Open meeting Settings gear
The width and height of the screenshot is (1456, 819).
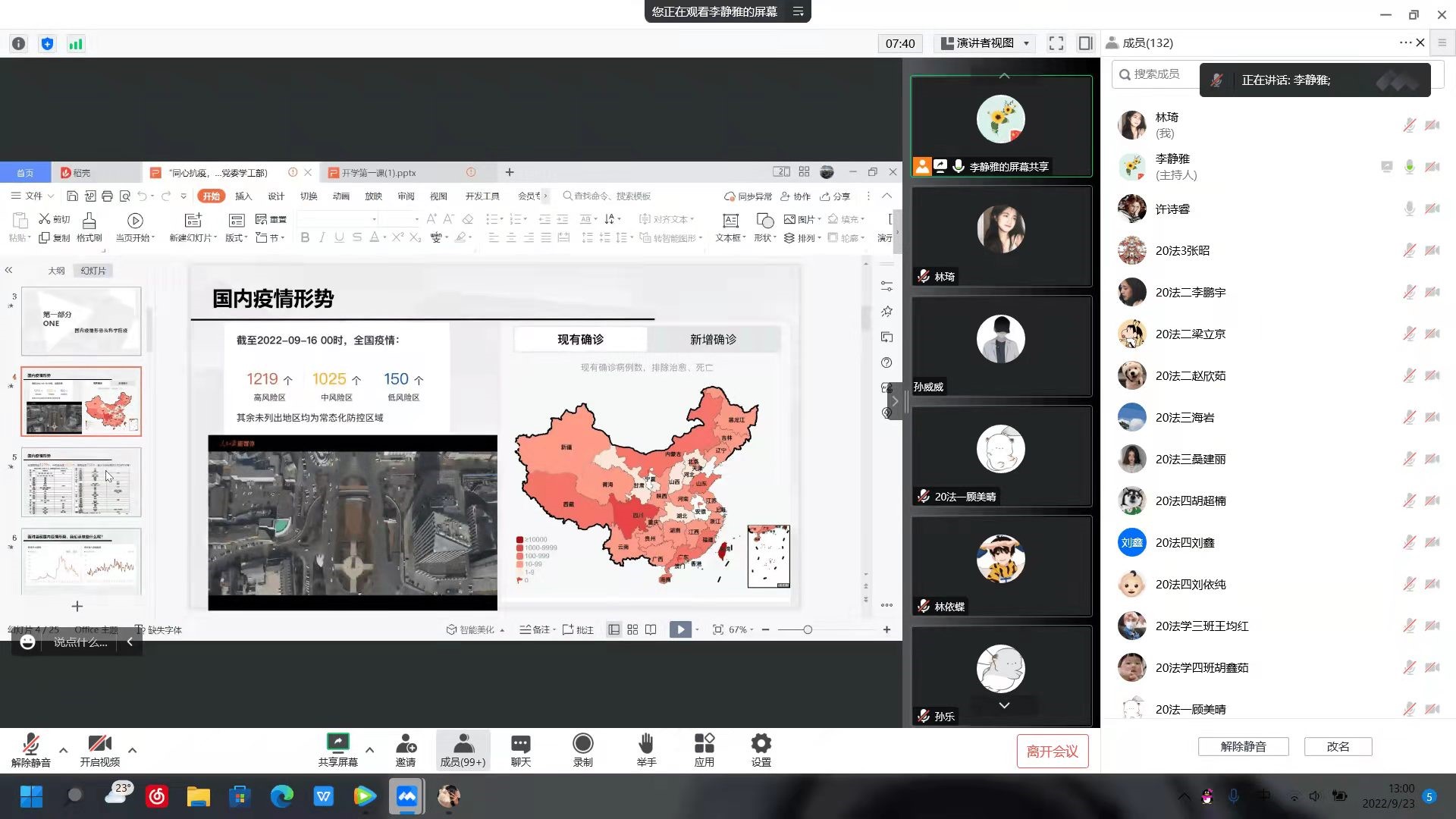click(761, 750)
